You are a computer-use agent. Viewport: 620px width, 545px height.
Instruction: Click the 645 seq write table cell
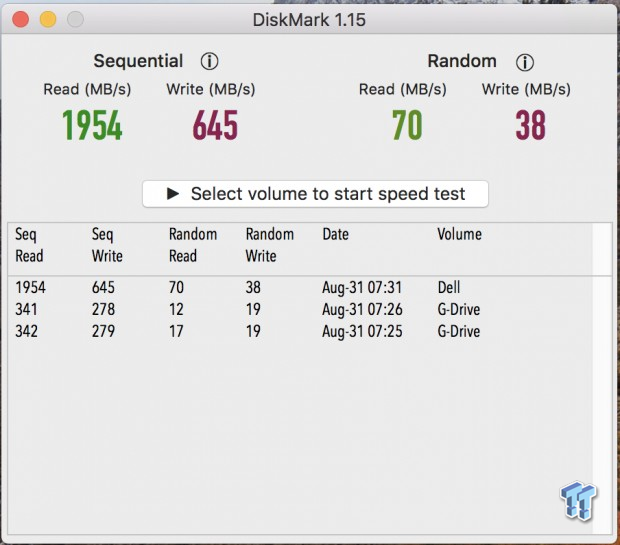[104, 288]
